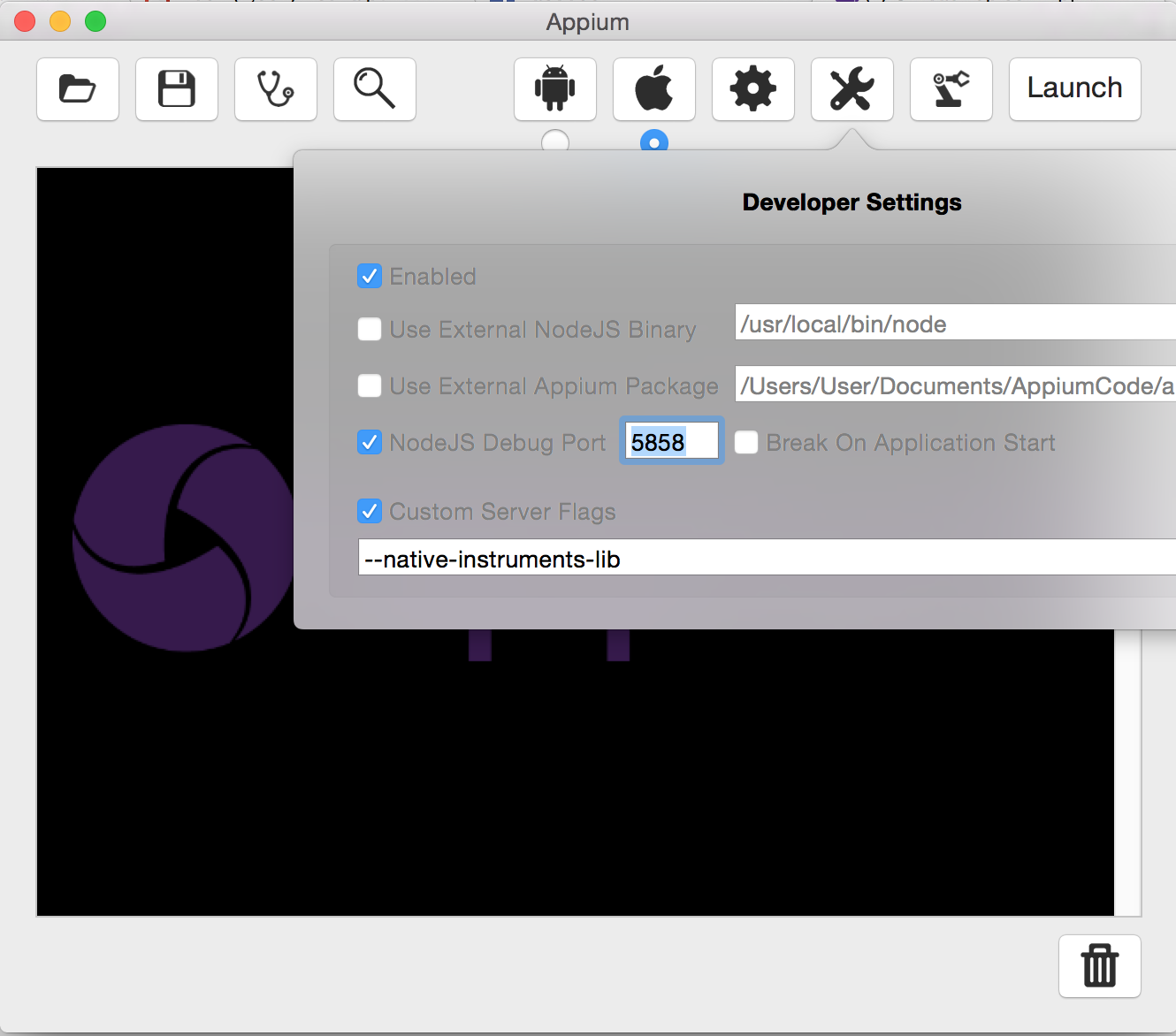Uncheck the Enabled developer settings checkbox
Viewport: 1176px width, 1036px height.
click(370, 277)
